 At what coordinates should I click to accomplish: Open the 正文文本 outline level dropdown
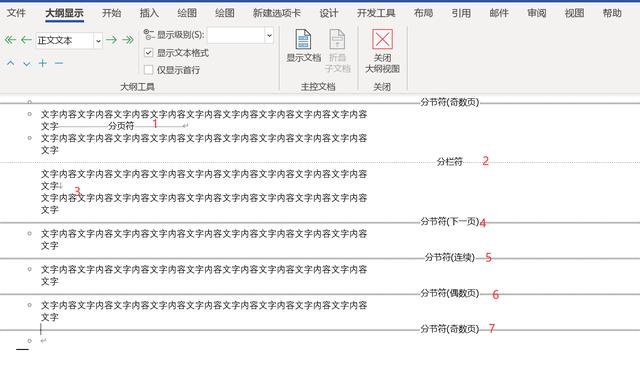(x=98, y=40)
